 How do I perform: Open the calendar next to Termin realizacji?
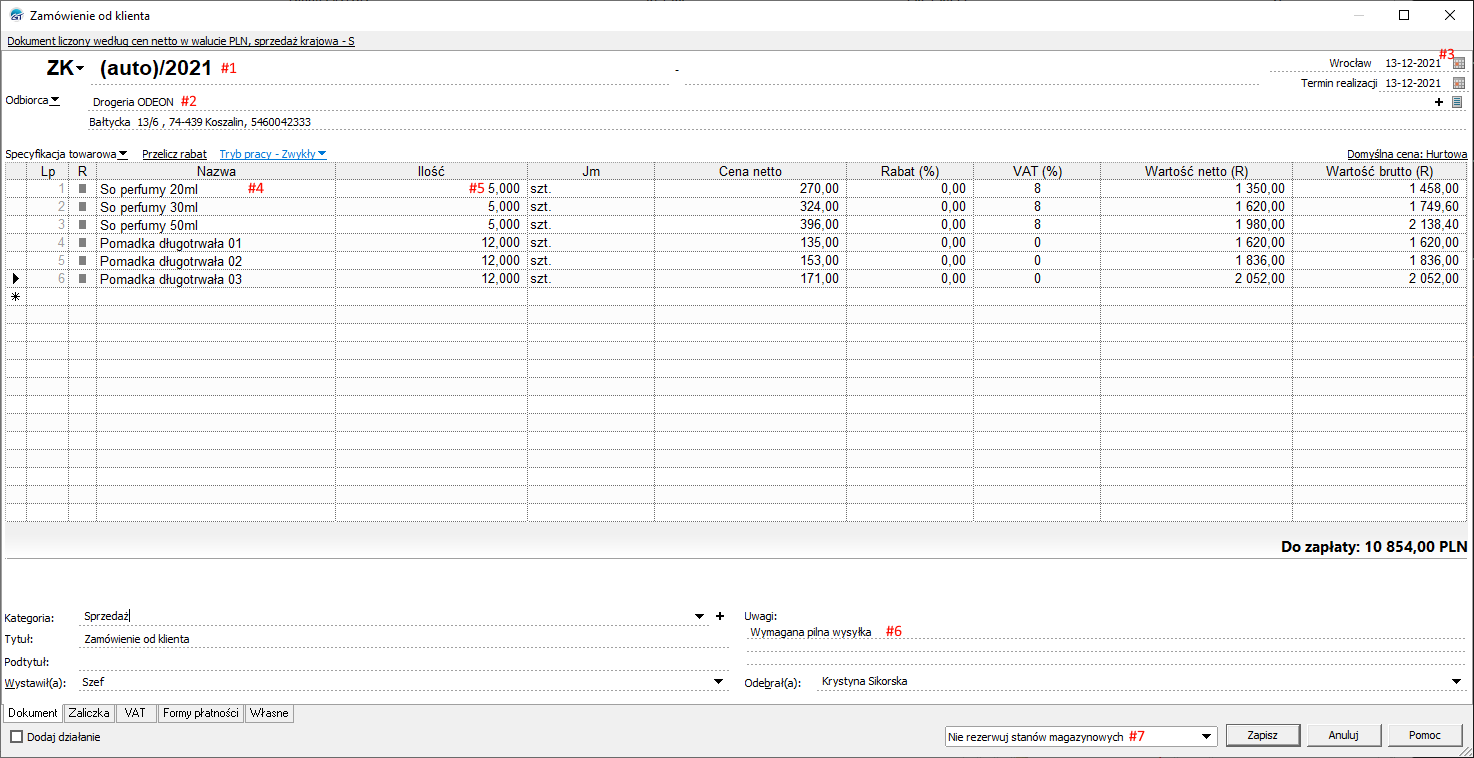(x=1459, y=83)
